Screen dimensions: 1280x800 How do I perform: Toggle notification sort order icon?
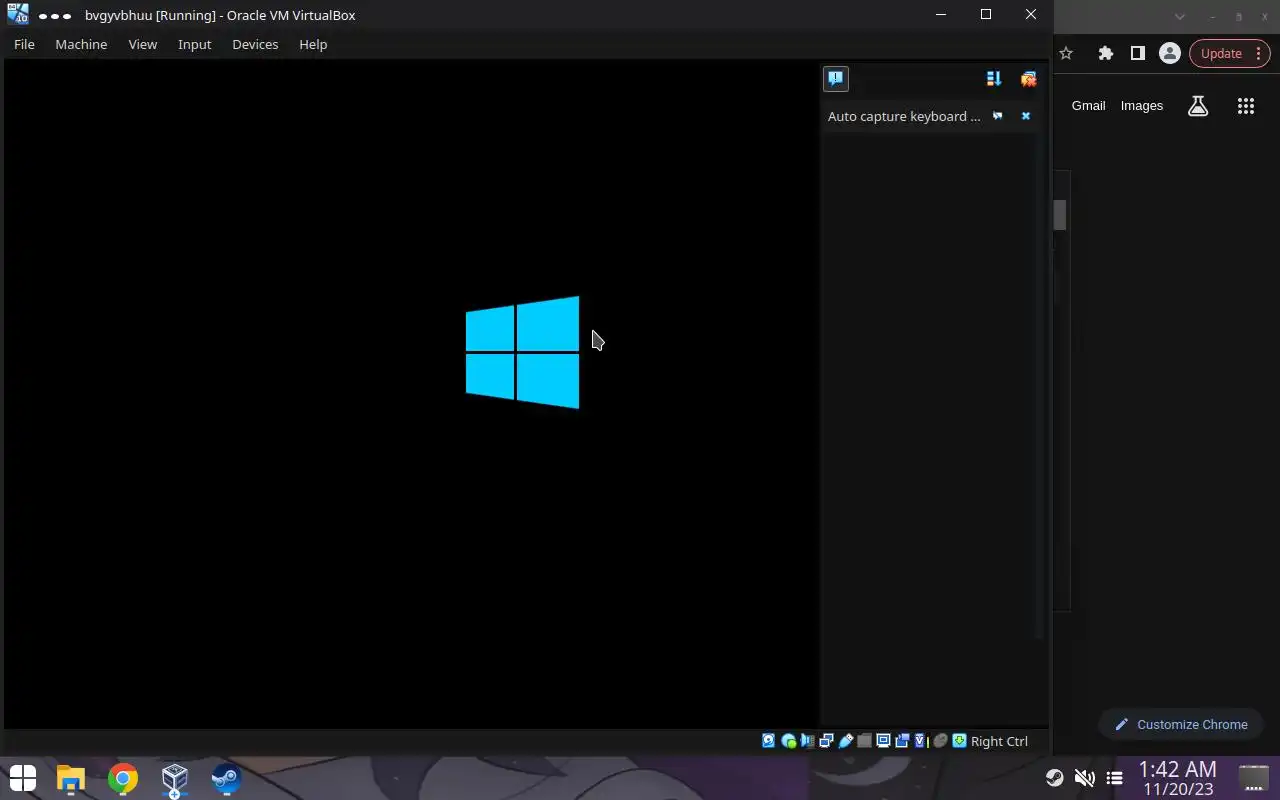(x=994, y=78)
